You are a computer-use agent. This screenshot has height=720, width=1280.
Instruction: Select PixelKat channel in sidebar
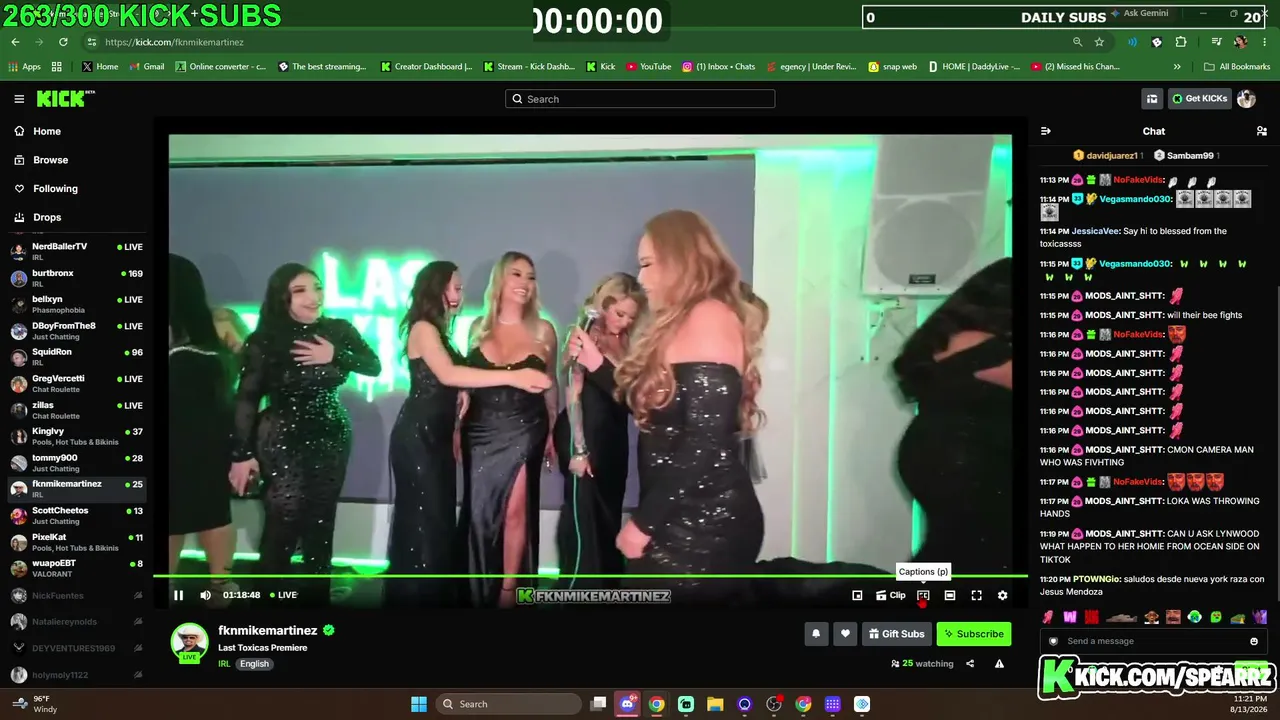tap(76, 542)
